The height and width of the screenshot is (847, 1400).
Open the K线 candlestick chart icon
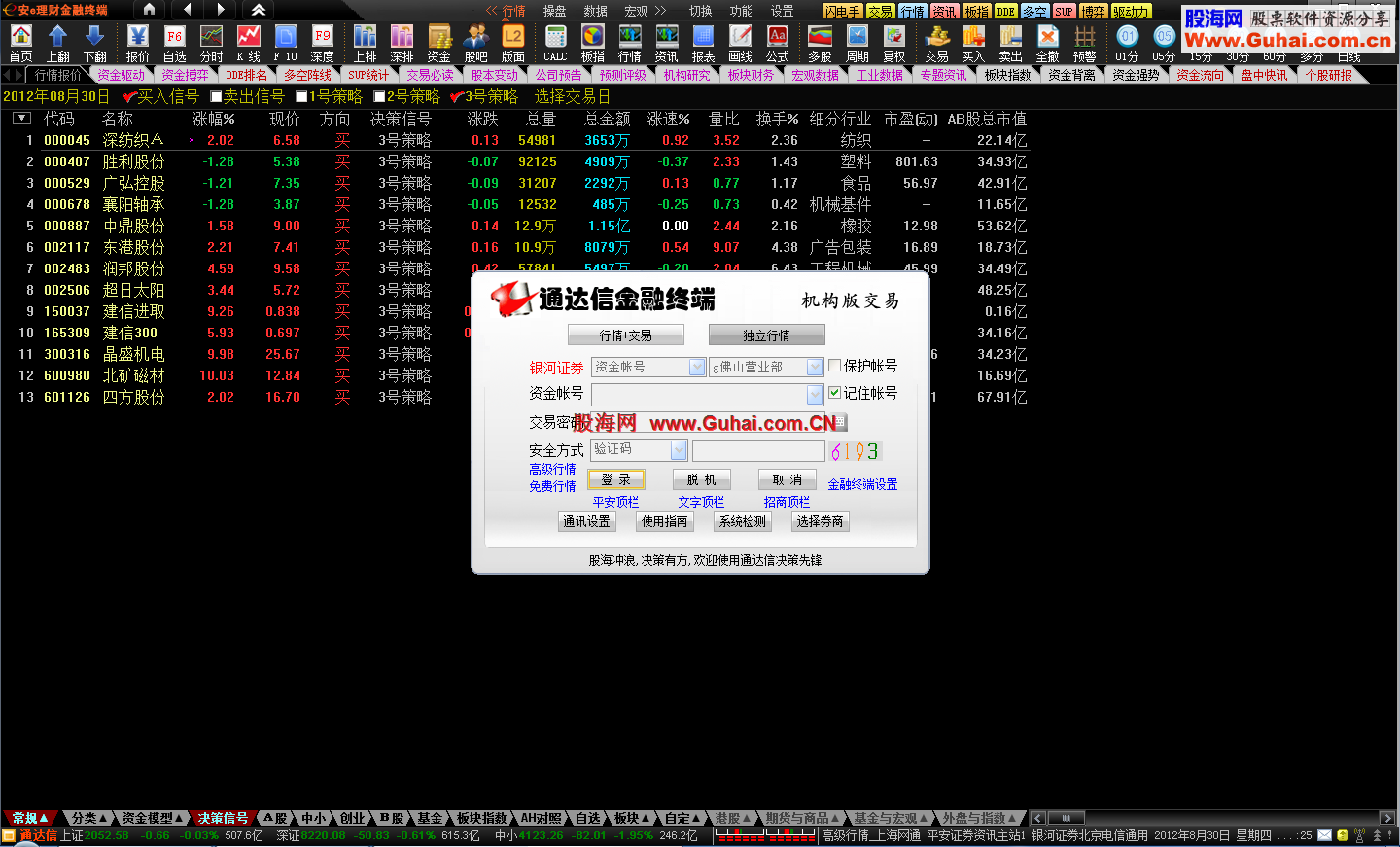pos(248,44)
